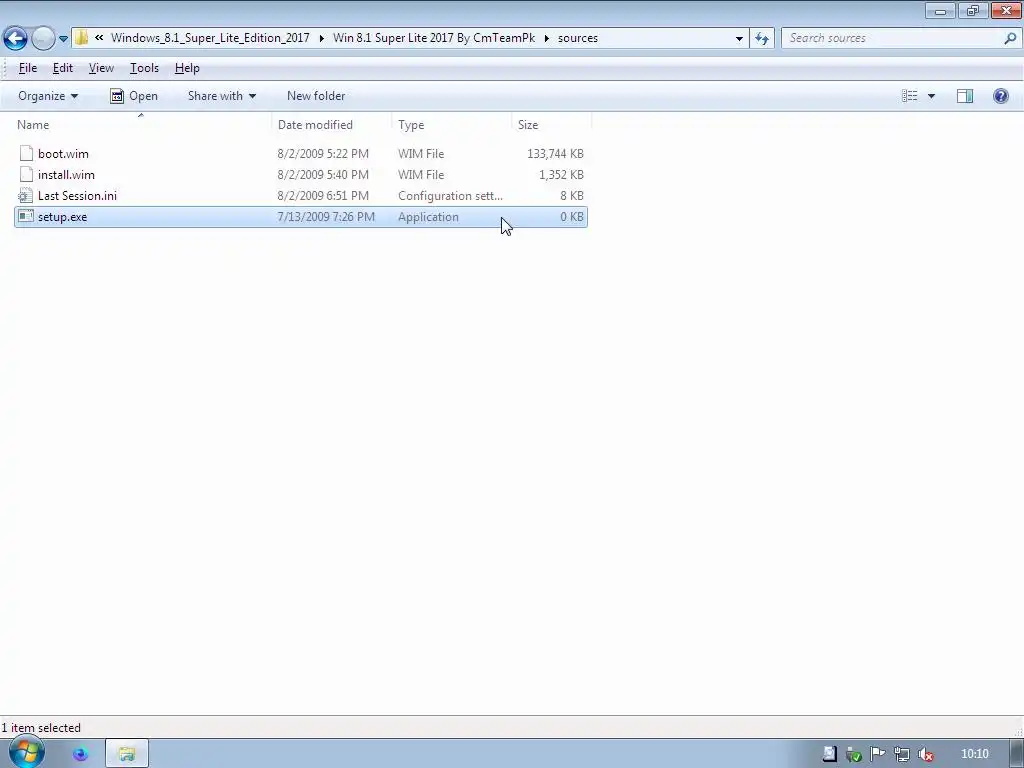This screenshot has height=768, width=1024.
Task: Click the boot.wim file icon
Action: pyautogui.click(x=26, y=153)
